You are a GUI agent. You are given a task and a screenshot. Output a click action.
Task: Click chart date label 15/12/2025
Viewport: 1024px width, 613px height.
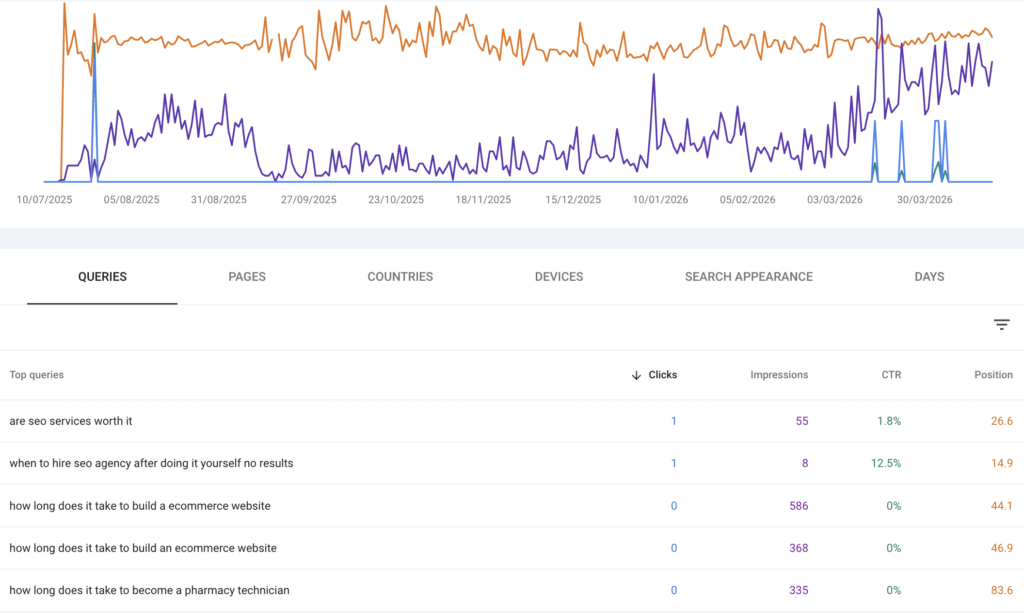[573, 200]
